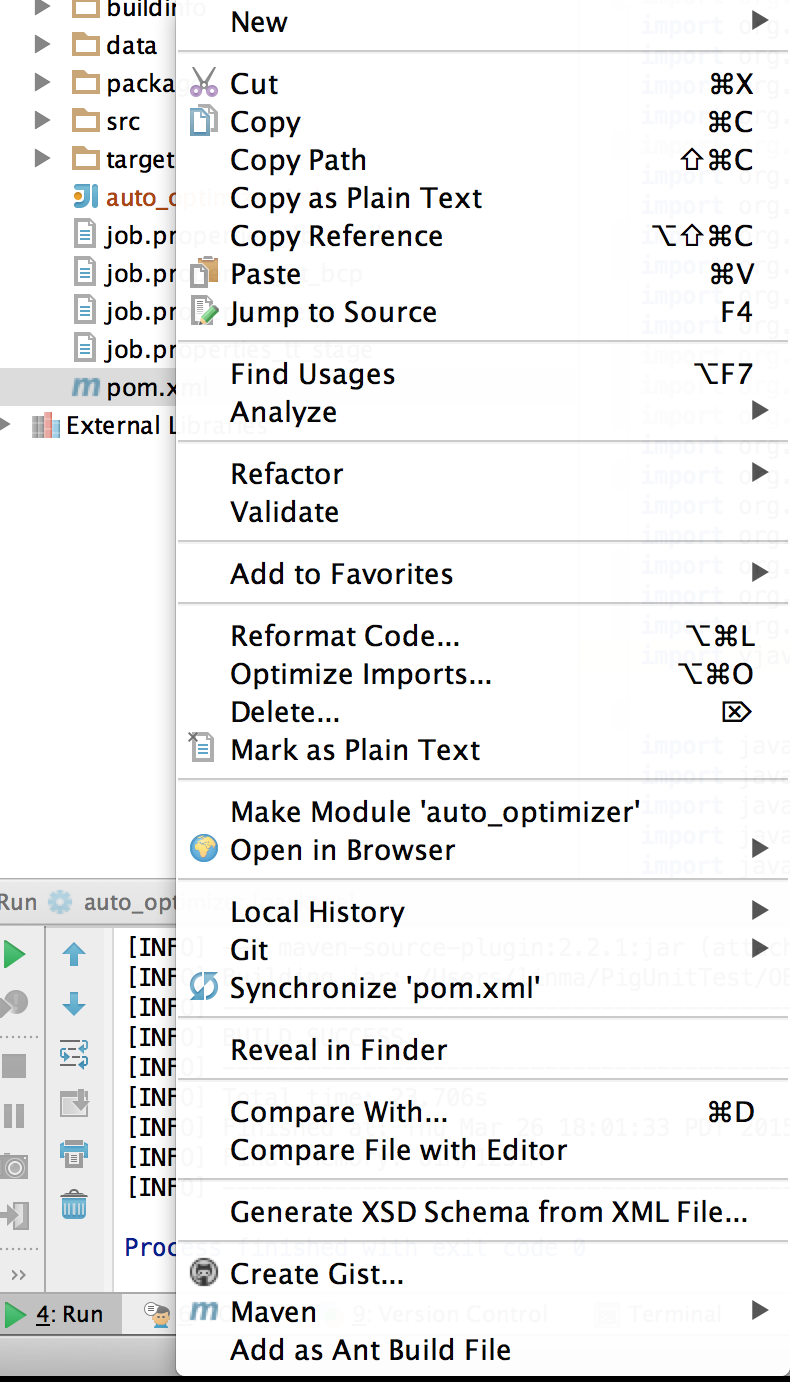Choose Jump to Source entry

[482, 312]
